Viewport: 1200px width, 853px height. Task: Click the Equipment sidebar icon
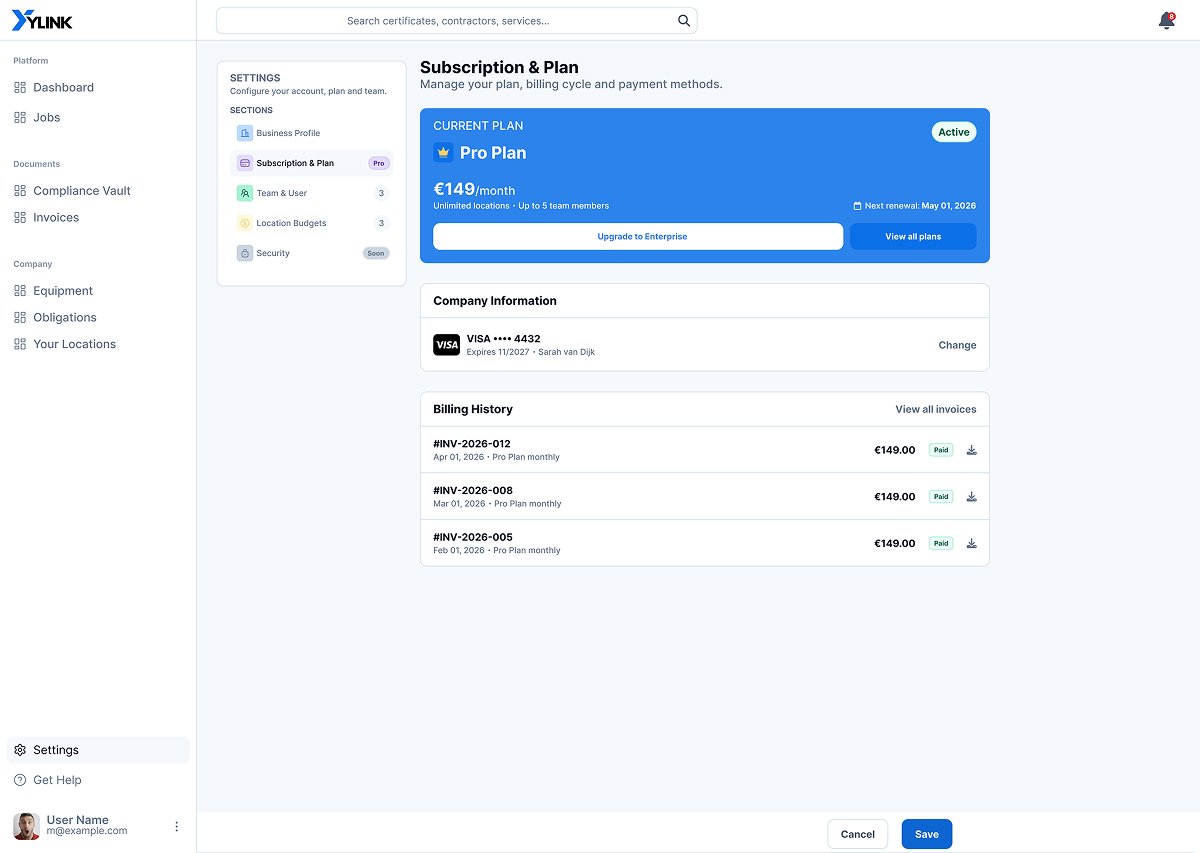point(20,291)
